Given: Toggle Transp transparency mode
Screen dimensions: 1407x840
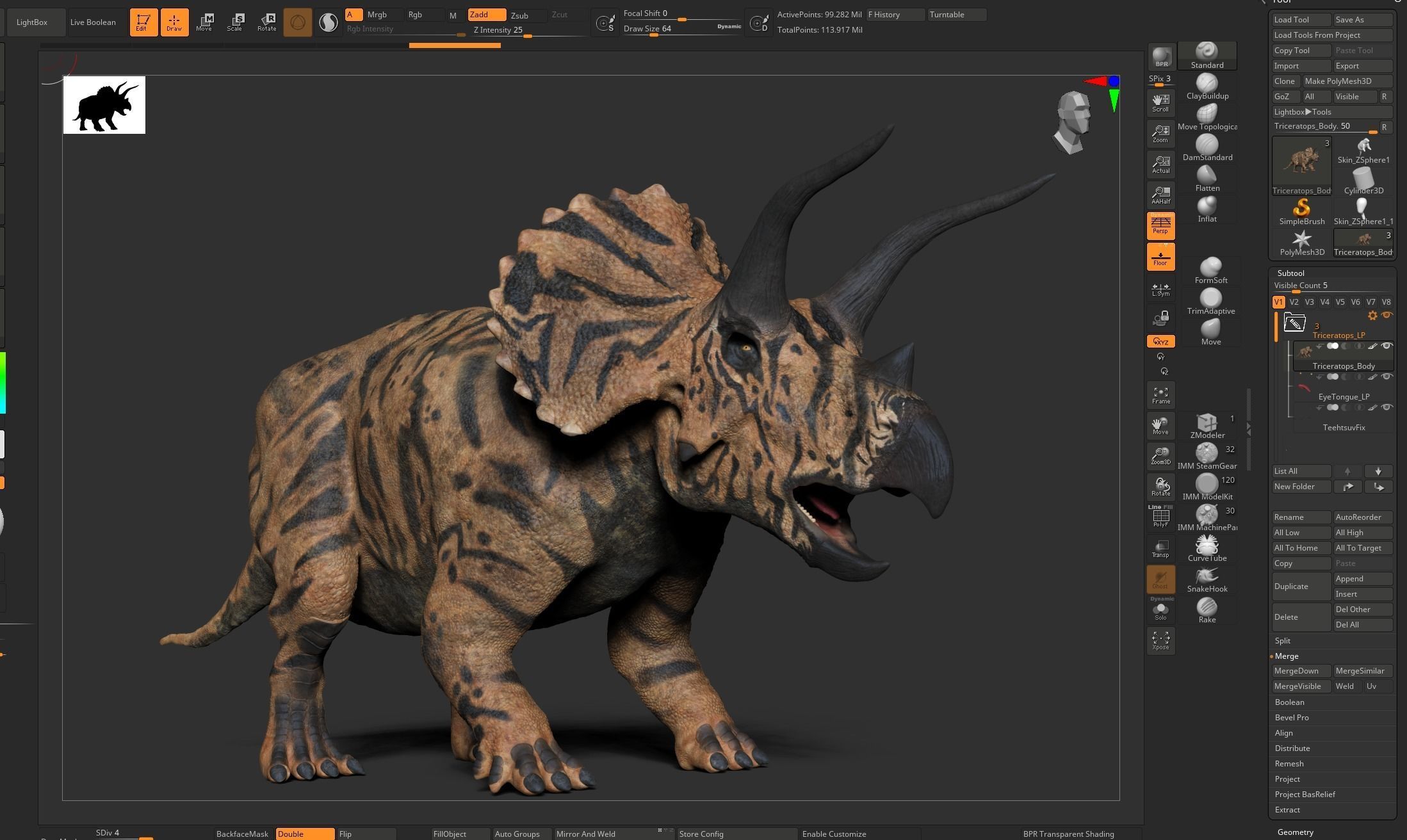Looking at the screenshot, I should (x=1160, y=549).
